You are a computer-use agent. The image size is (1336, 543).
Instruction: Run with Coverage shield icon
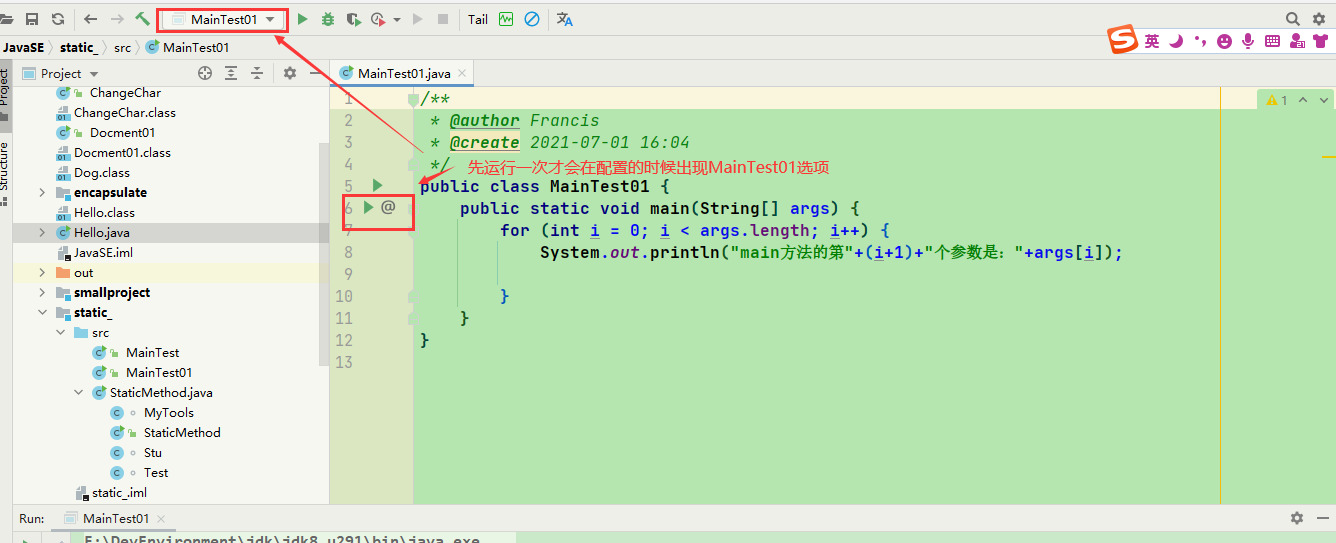(353, 19)
